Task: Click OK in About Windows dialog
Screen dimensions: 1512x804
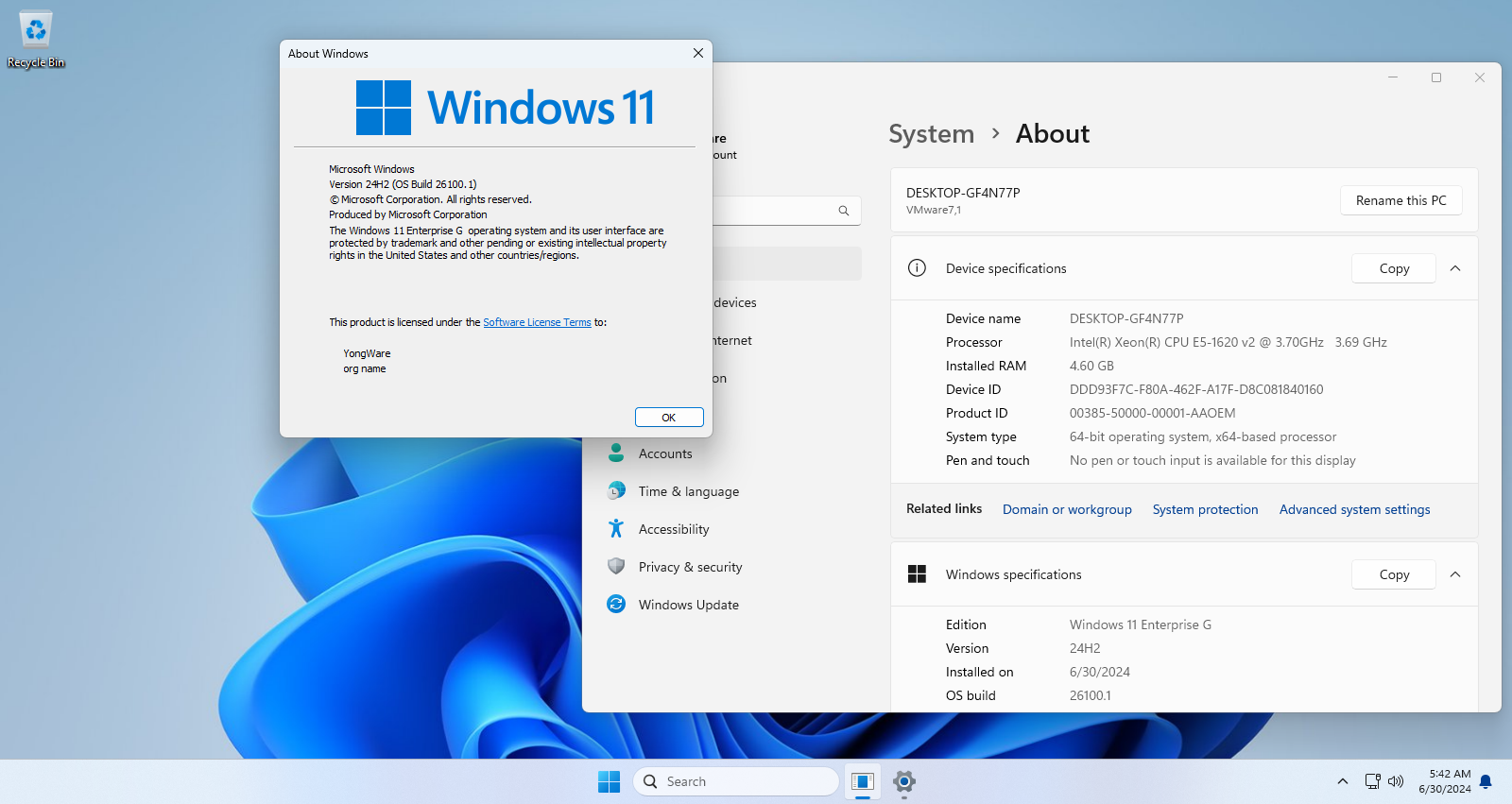Action: (669, 417)
